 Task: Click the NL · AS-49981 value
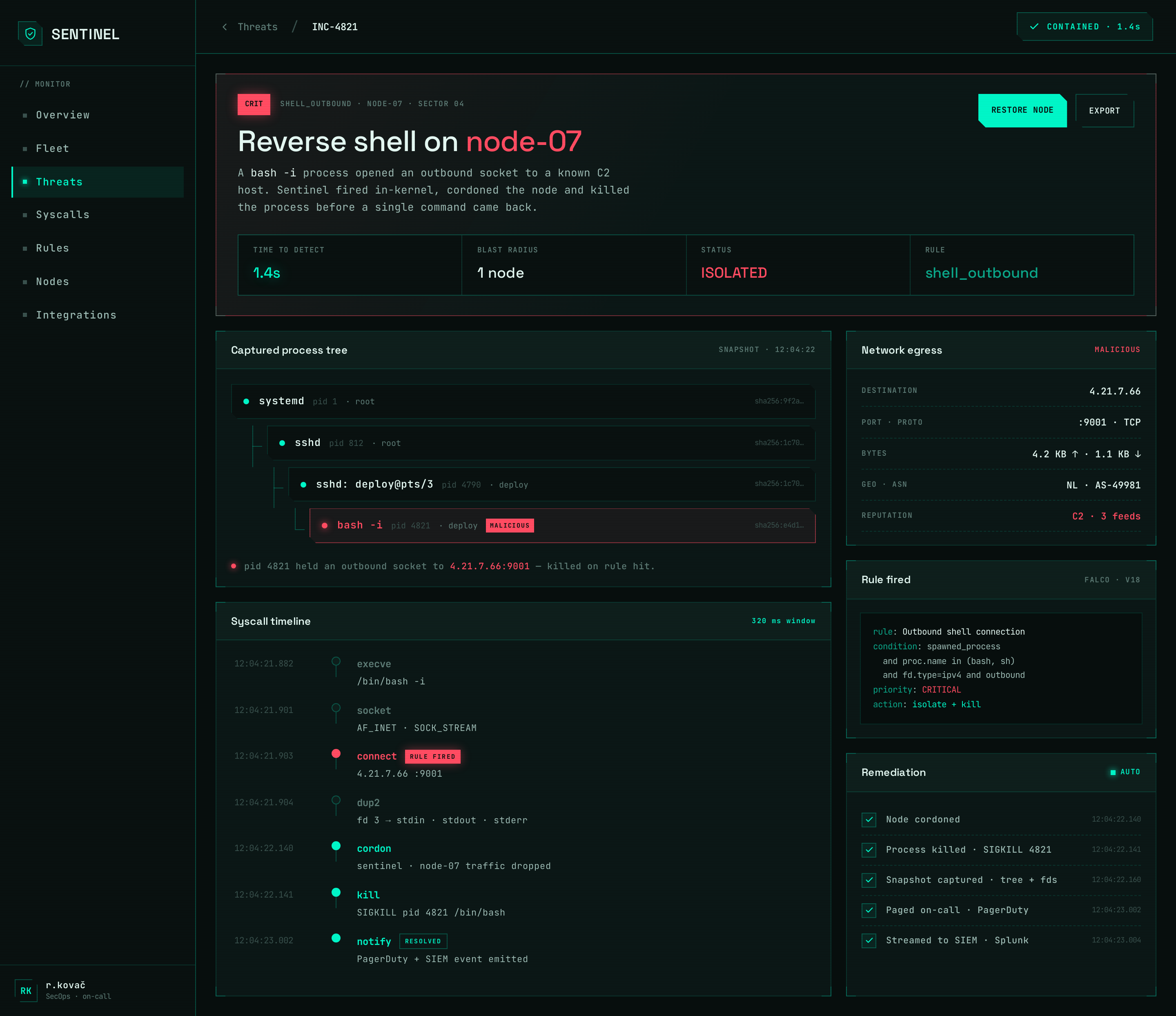click(1103, 485)
